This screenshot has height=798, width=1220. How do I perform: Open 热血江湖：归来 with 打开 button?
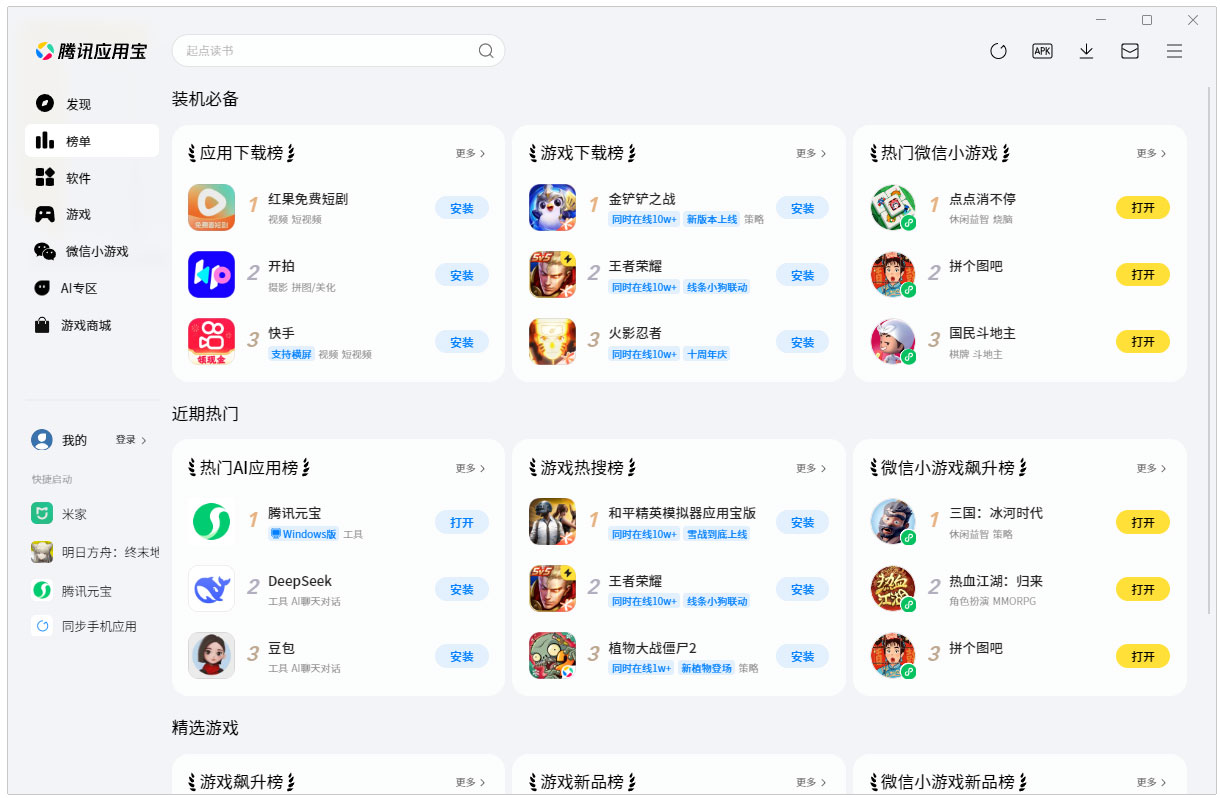[x=1143, y=589]
